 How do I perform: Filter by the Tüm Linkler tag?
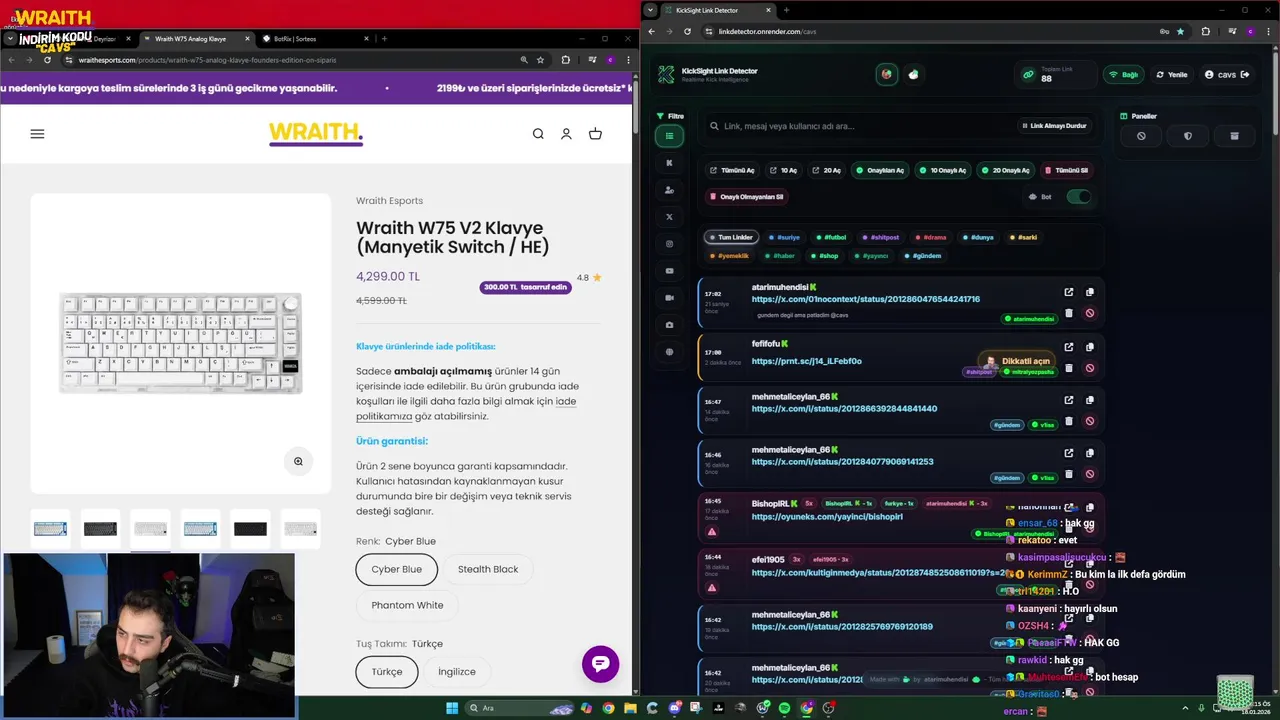[x=731, y=238]
